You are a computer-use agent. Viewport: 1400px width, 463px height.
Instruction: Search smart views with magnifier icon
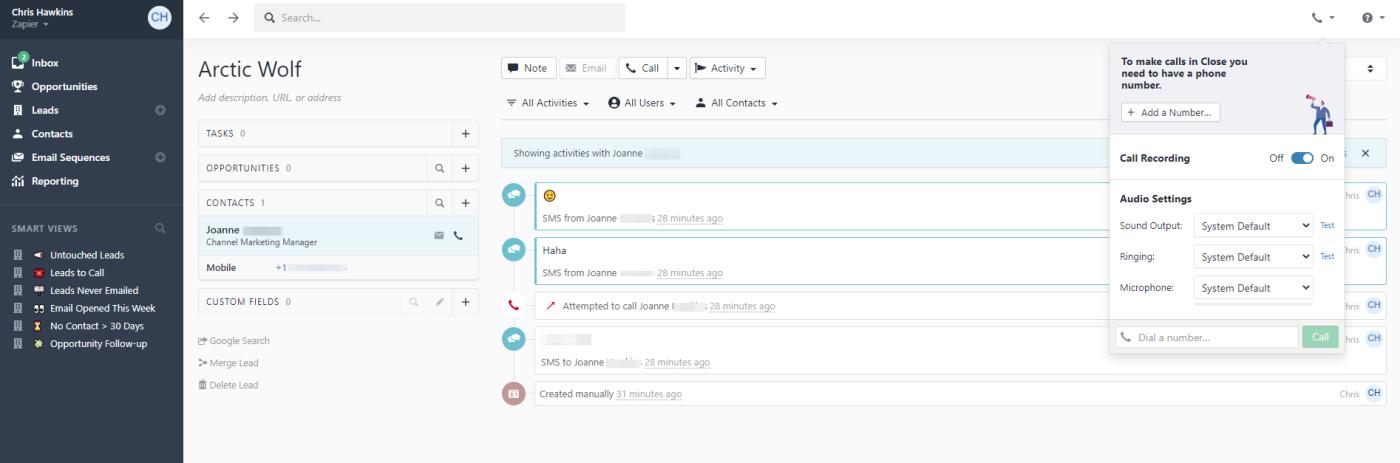point(160,228)
